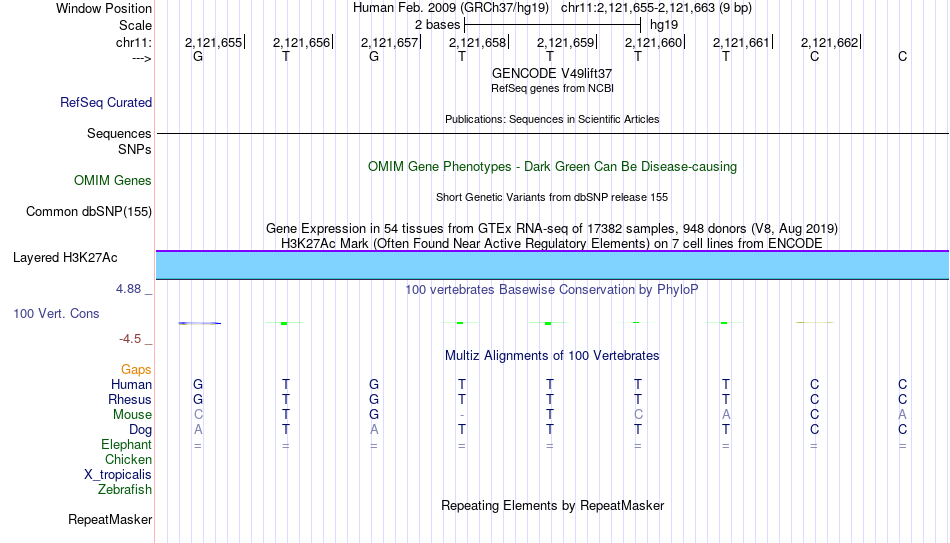
Task: Click the GENCODE V49lift37 track title
Action: 552,73
